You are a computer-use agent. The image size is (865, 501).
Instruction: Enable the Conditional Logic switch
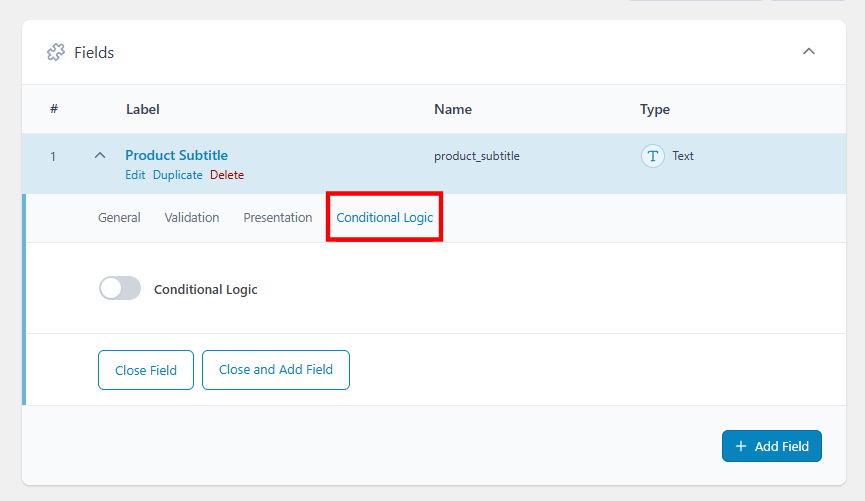(x=120, y=289)
